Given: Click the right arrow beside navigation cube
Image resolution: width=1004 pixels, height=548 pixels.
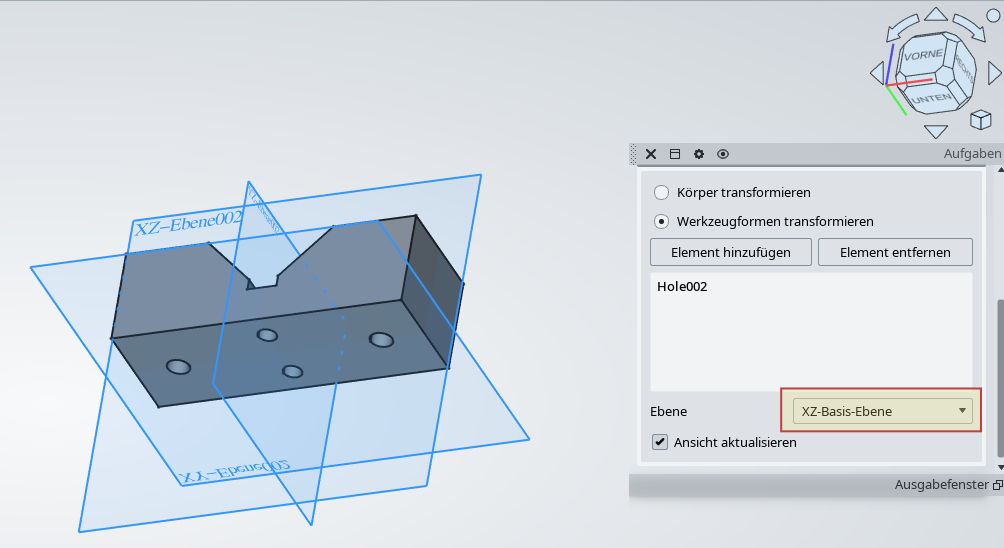Looking at the screenshot, I should click(x=994, y=72).
